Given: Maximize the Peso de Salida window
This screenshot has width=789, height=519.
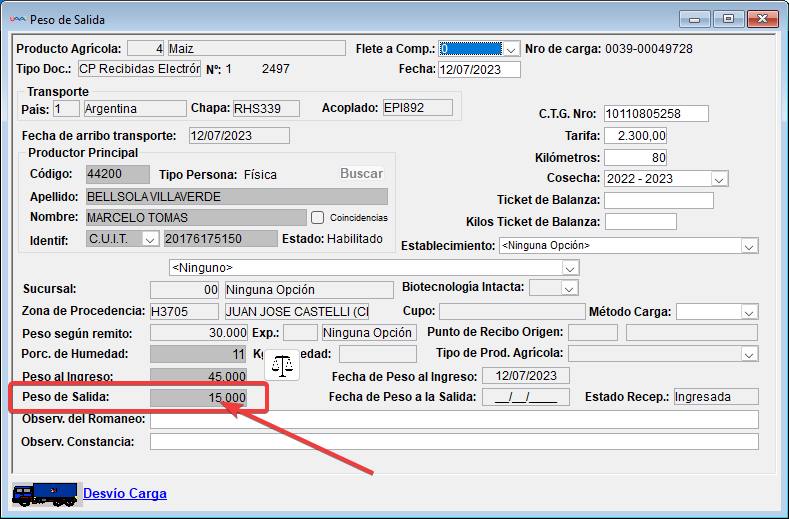Looking at the screenshot, I should click(728, 19).
